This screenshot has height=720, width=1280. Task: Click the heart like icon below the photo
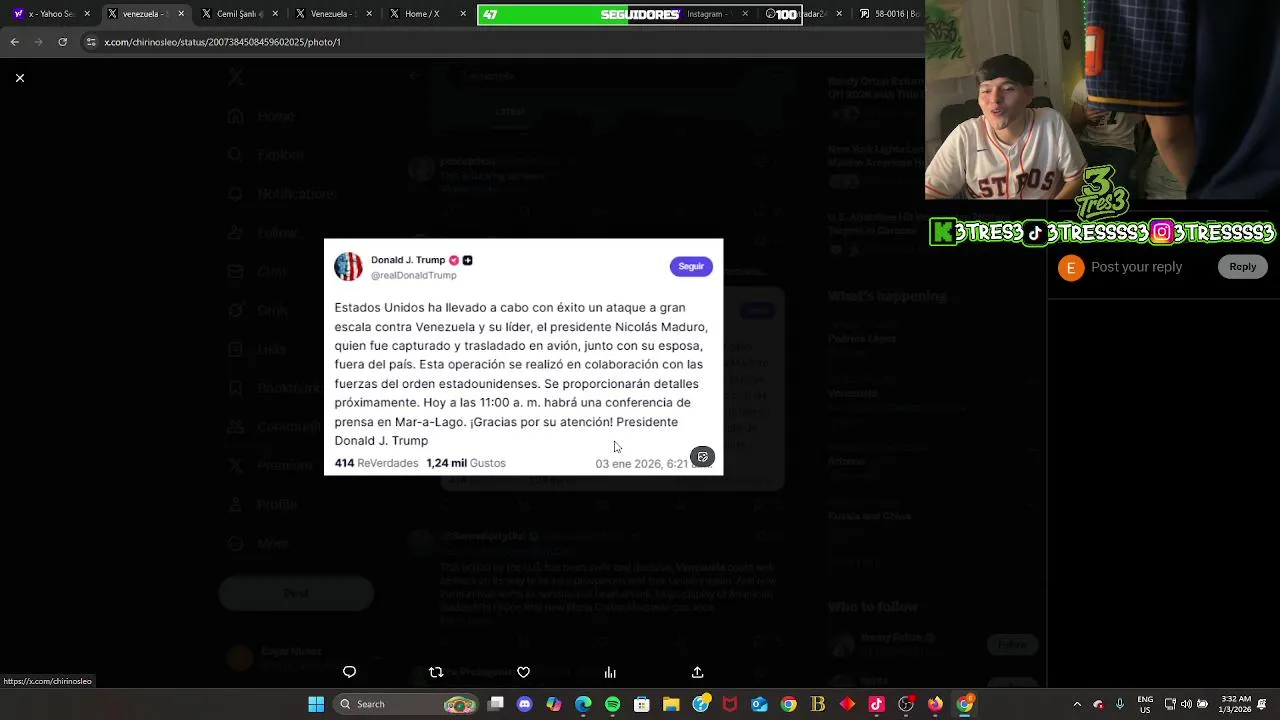coord(523,672)
